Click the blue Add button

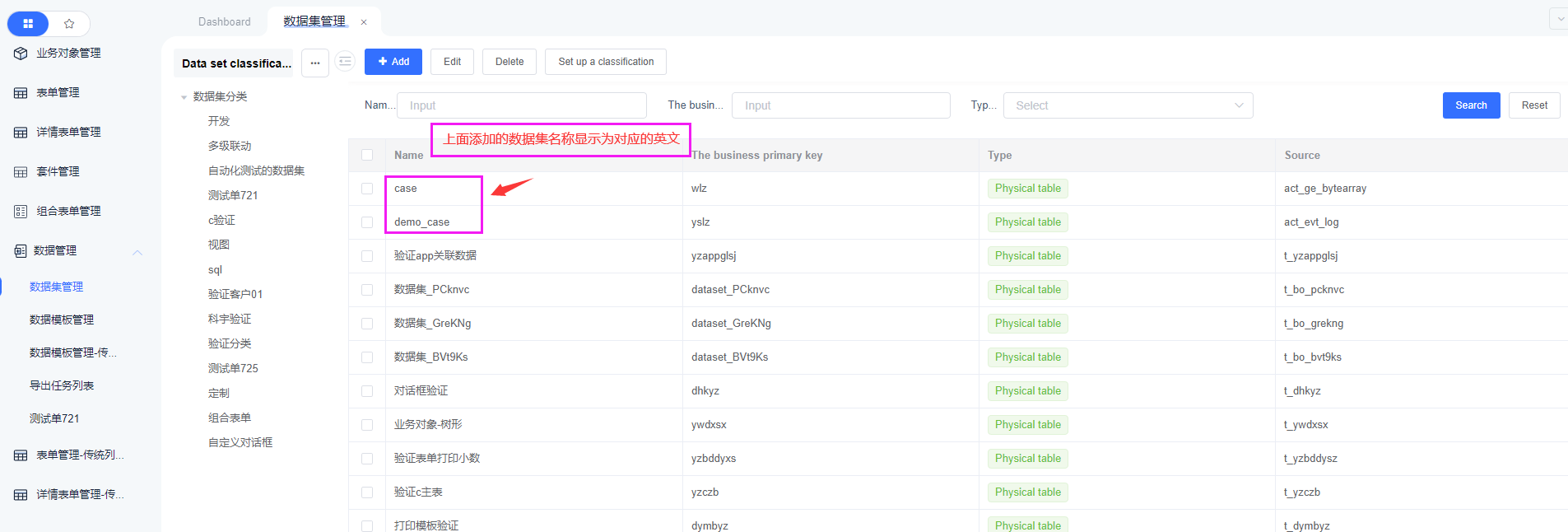[393, 62]
